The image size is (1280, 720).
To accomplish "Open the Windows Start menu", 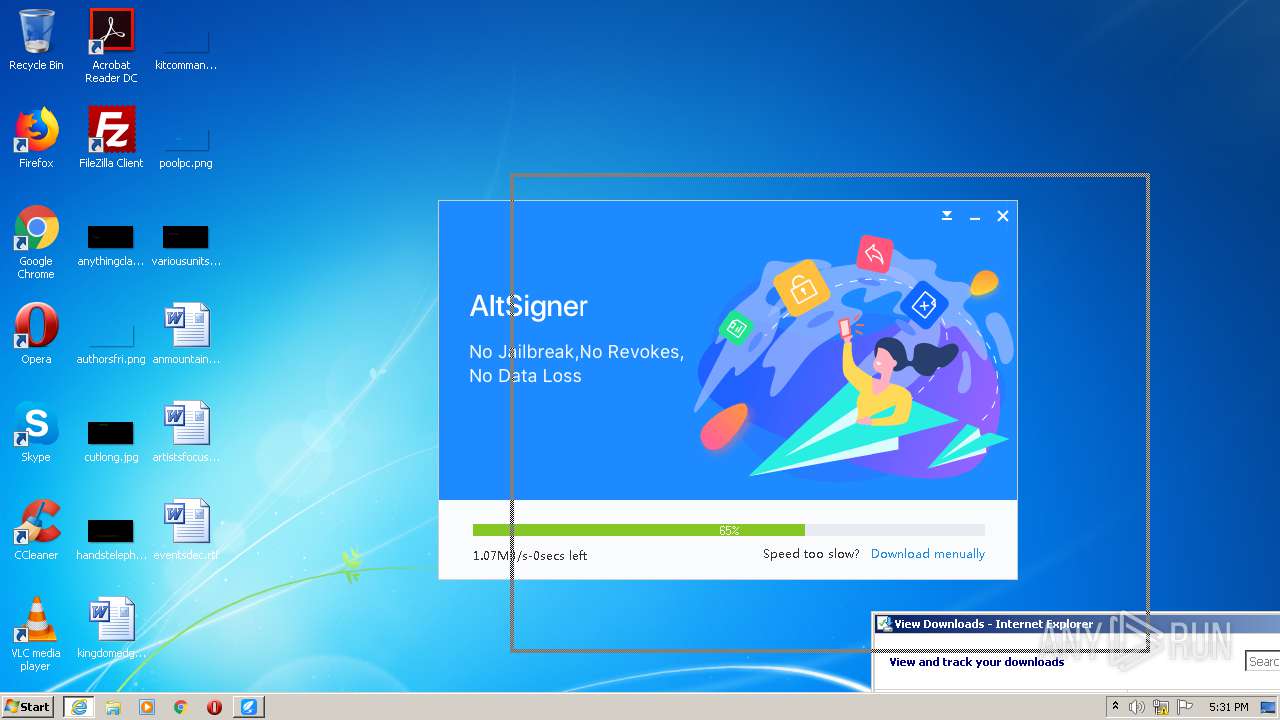I will [27, 707].
